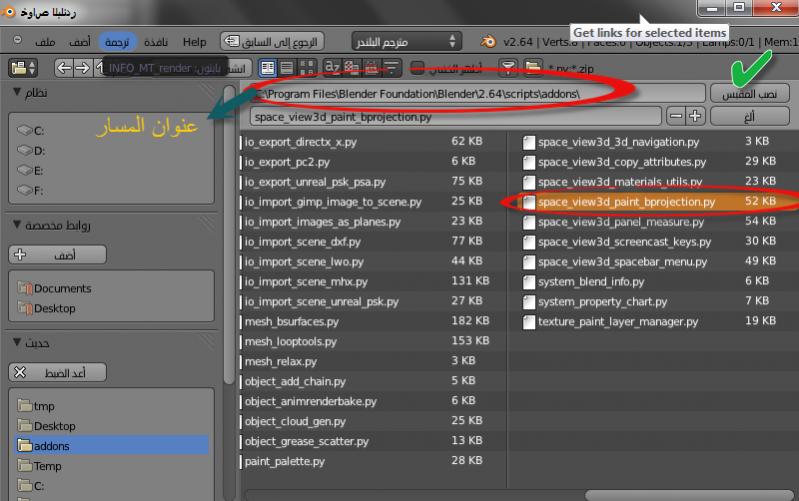Screen dimensions: 799x501
Task: Select space_view3d_panel_measure.py file
Action: point(621,222)
